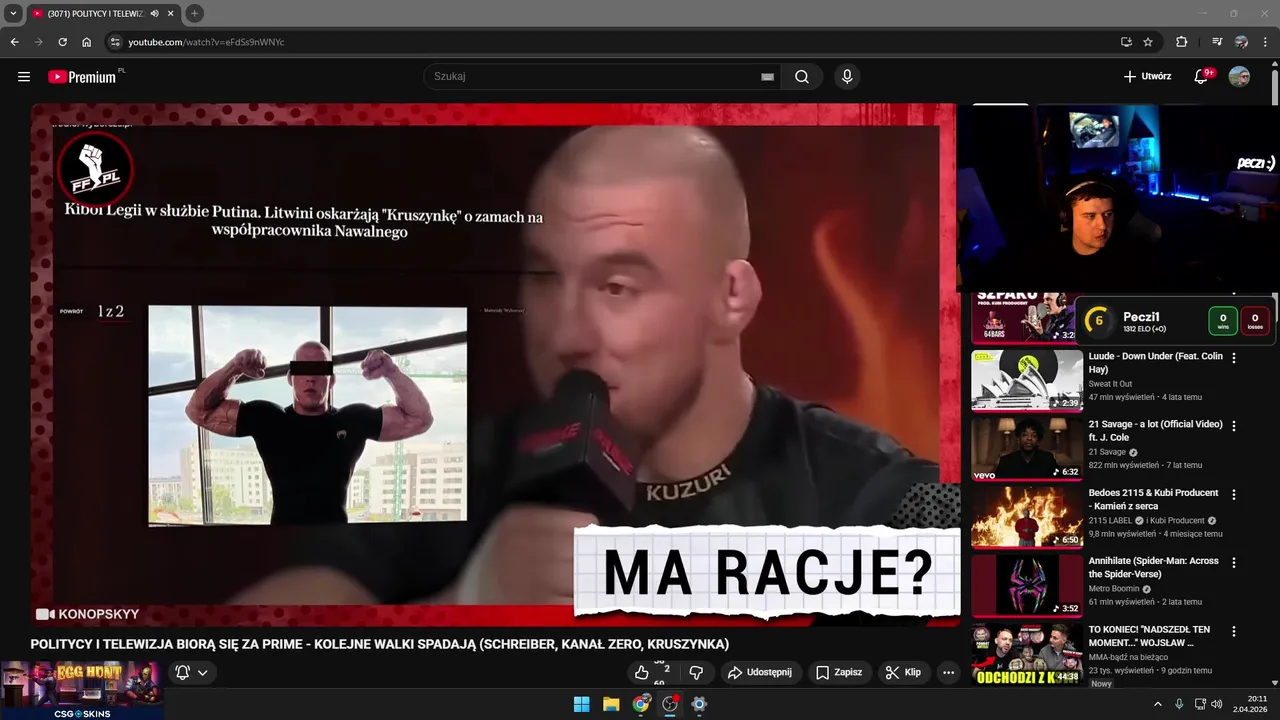1280x720 pixels.
Task: Open OBS Studio from taskbar
Action: (670, 704)
